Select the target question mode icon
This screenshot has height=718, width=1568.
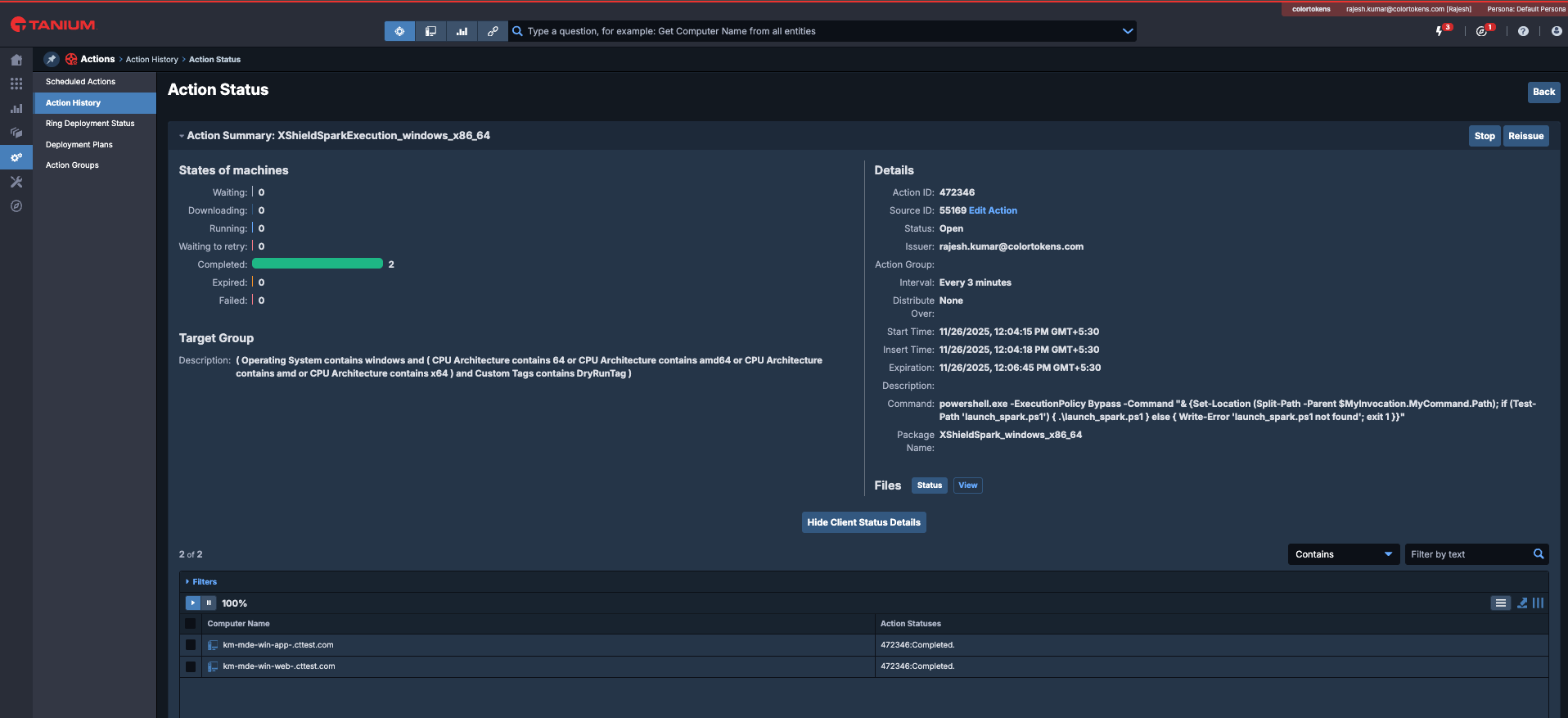pos(399,31)
